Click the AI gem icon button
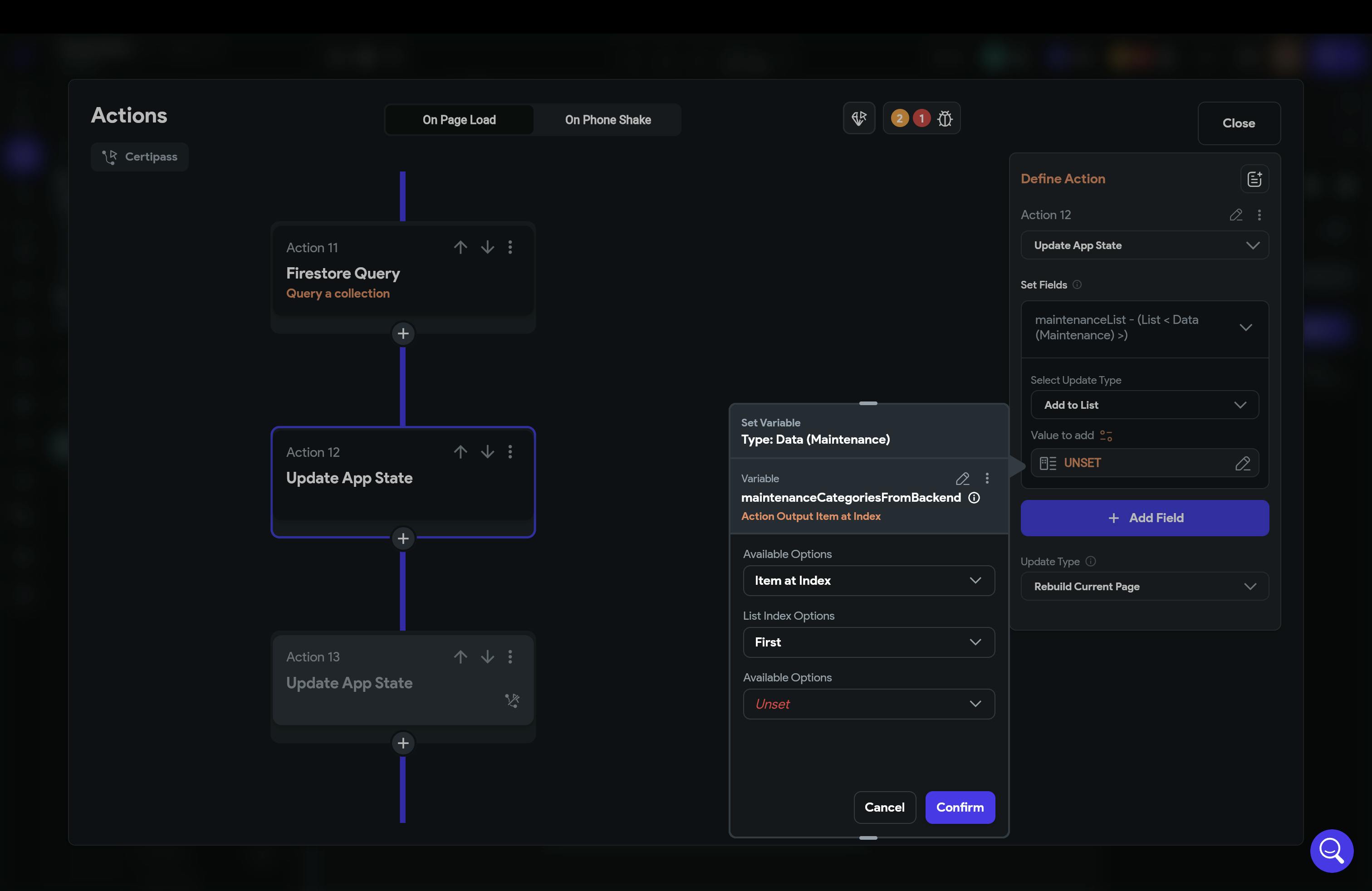The height and width of the screenshot is (891, 1372). coord(858,119)
